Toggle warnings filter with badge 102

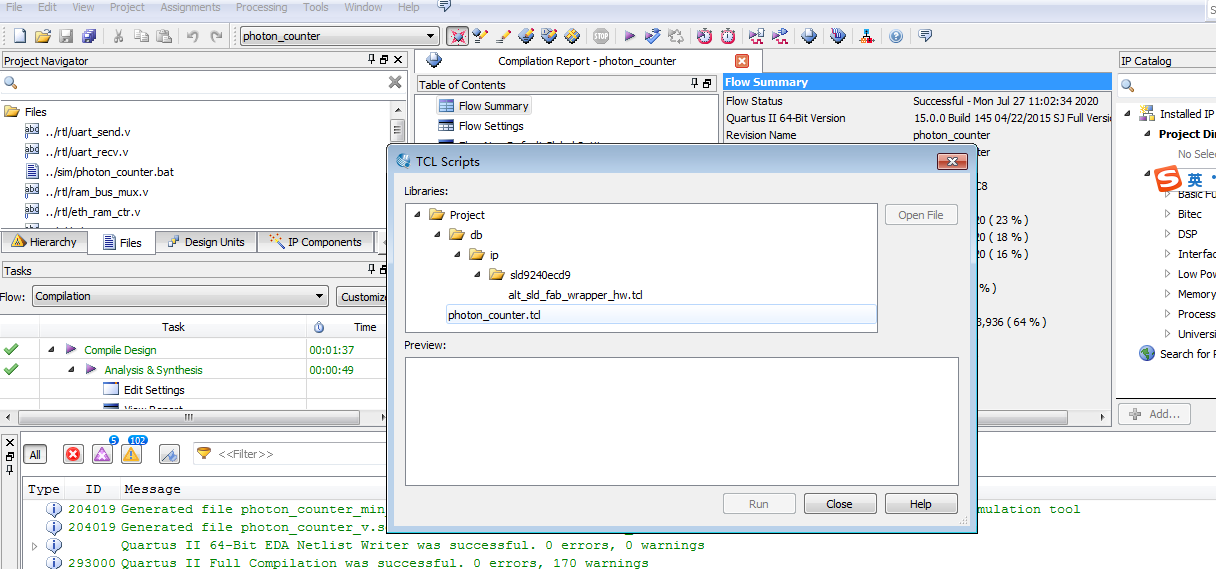click(131, 454)
